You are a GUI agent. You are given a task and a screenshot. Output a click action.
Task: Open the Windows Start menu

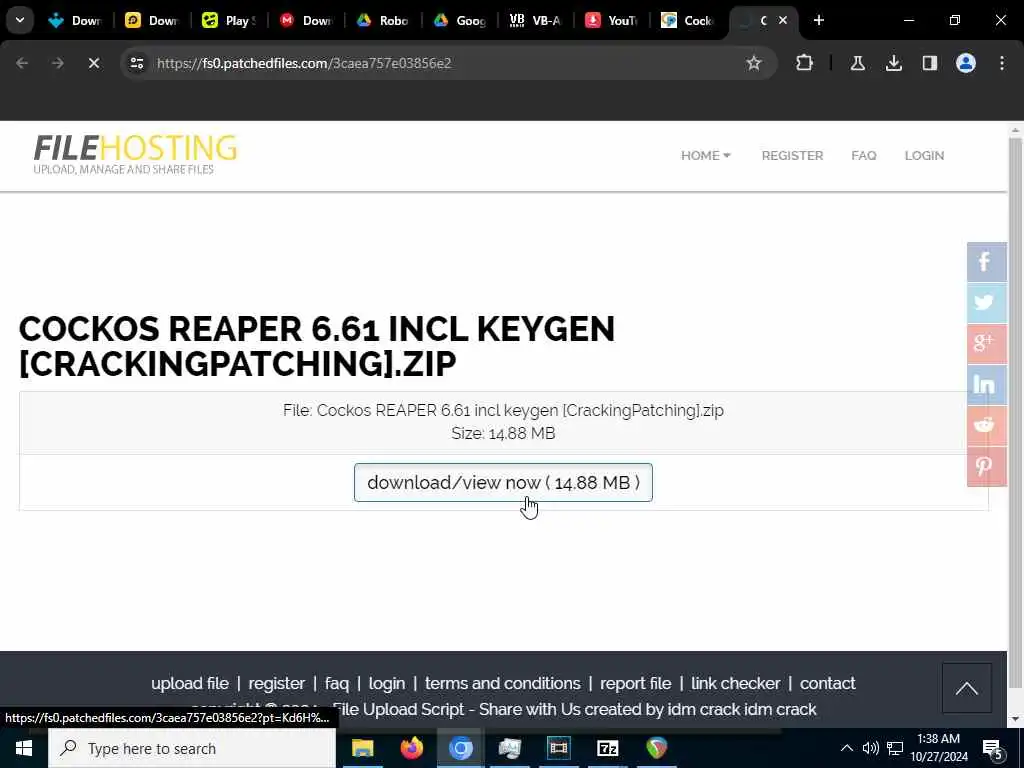[x=24, y=748]
